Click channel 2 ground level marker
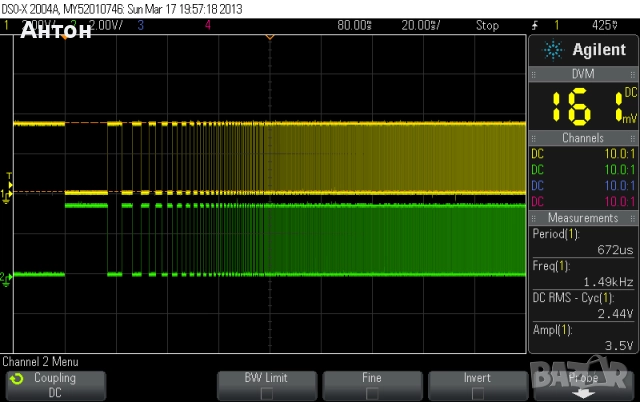 (x=6, y=276)
